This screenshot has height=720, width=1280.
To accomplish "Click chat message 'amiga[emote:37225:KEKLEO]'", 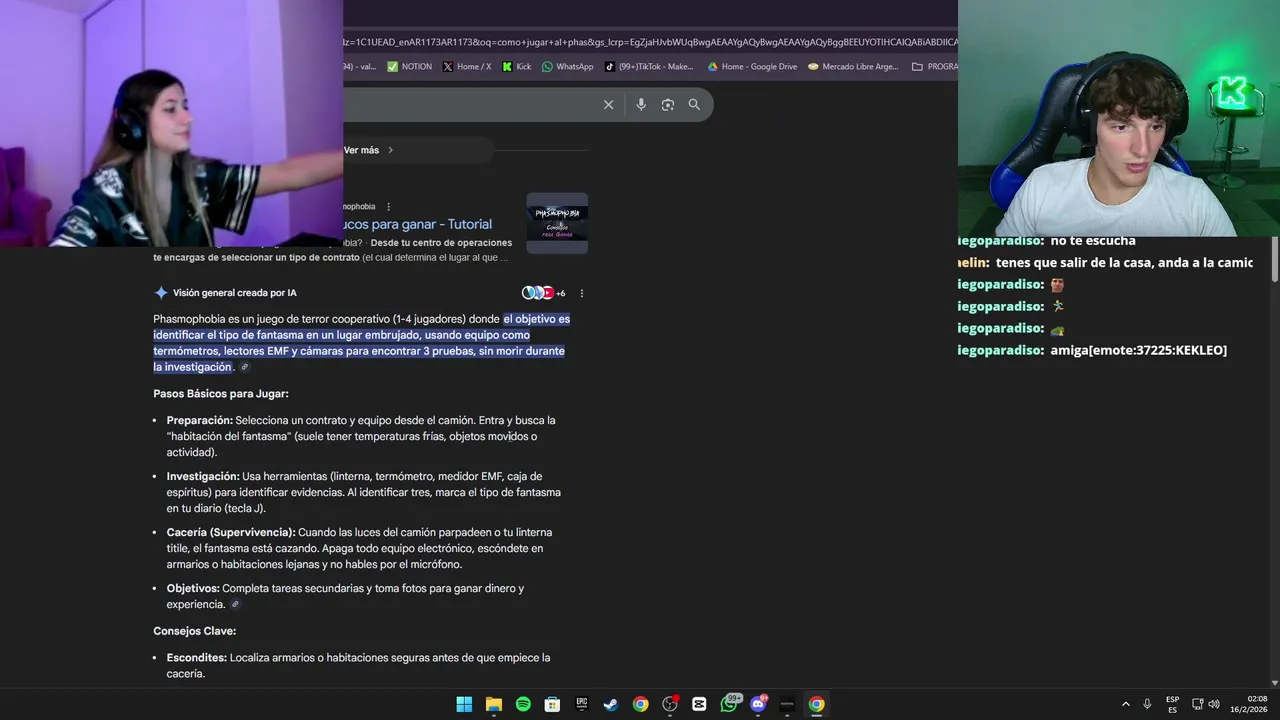I will 1139,350.
